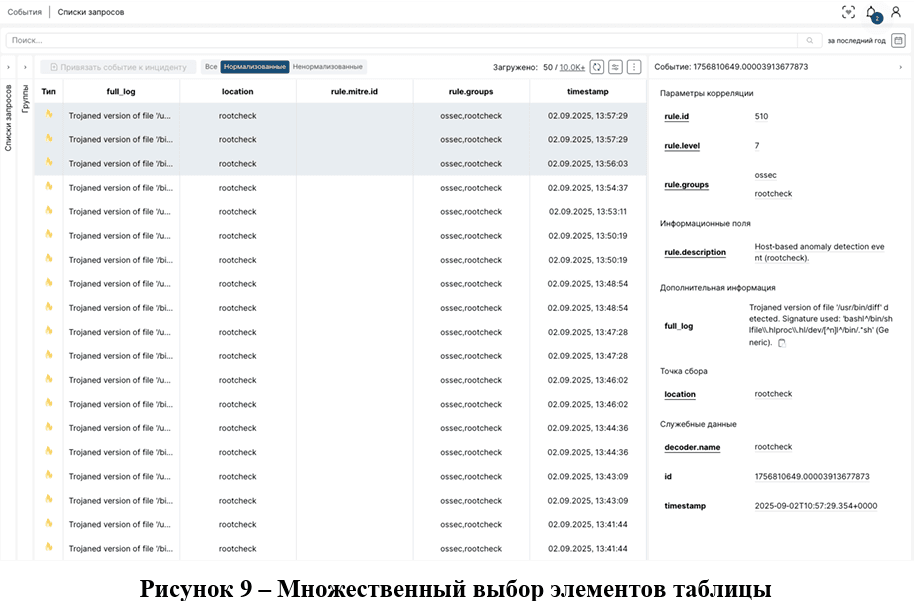Open the three-dot table options menu
The image size is (914, 601).
[x=633, y=67]
